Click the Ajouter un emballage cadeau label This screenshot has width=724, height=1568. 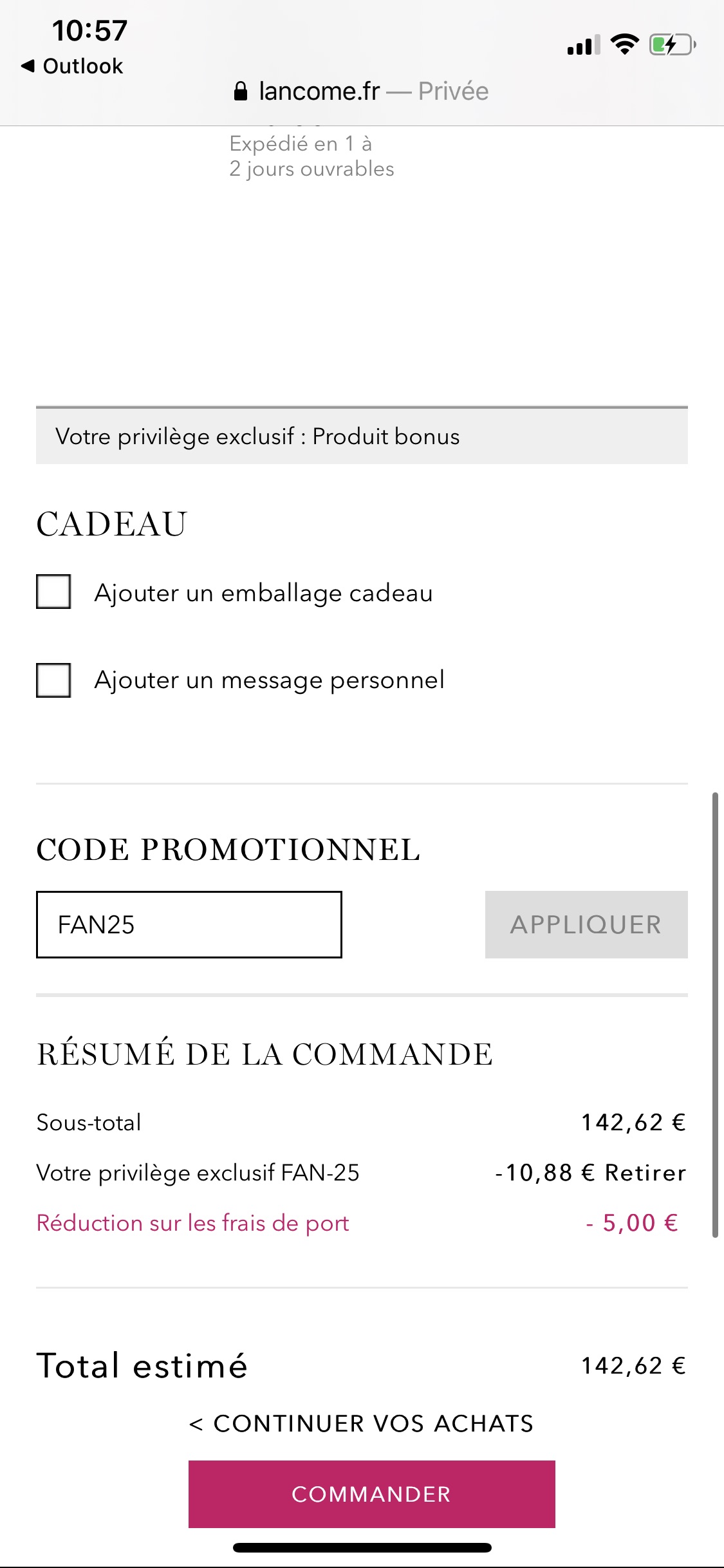(264, 593)
